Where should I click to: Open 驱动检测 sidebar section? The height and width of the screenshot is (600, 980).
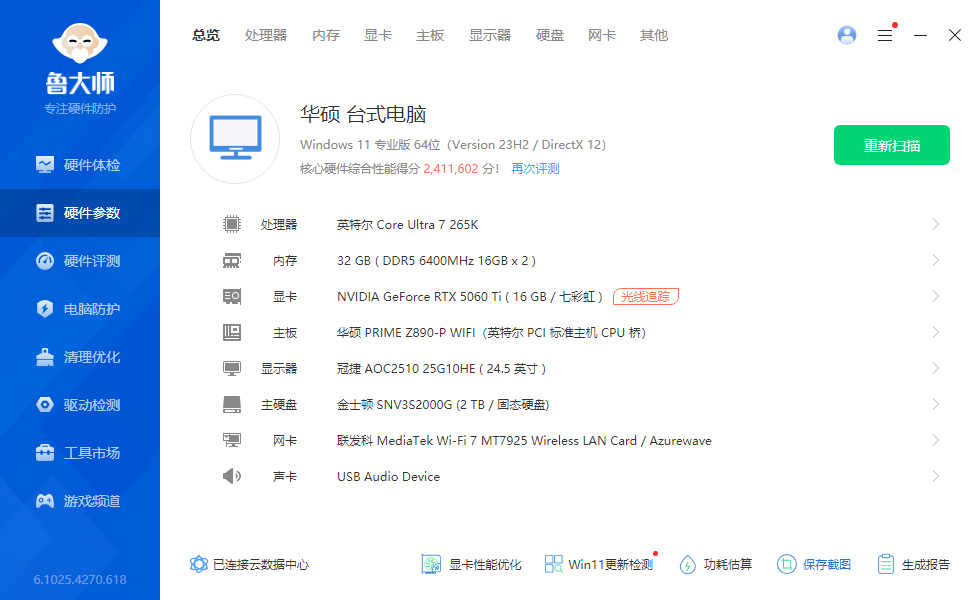tap(80, 405)
